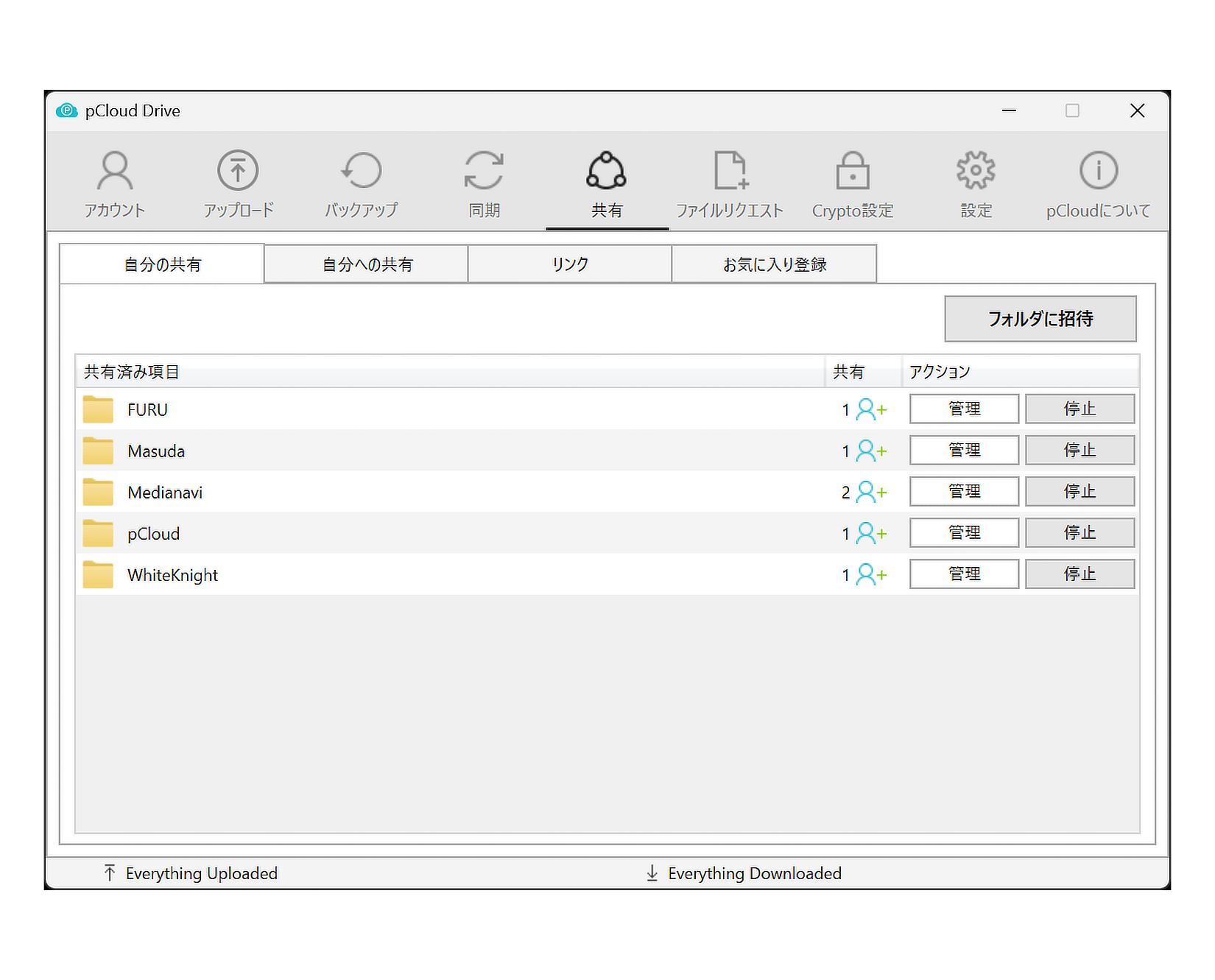The height and width of the screenshot is (980, 1215).
Task: Click the アクション column header
Action: (x=1021, y=372)
